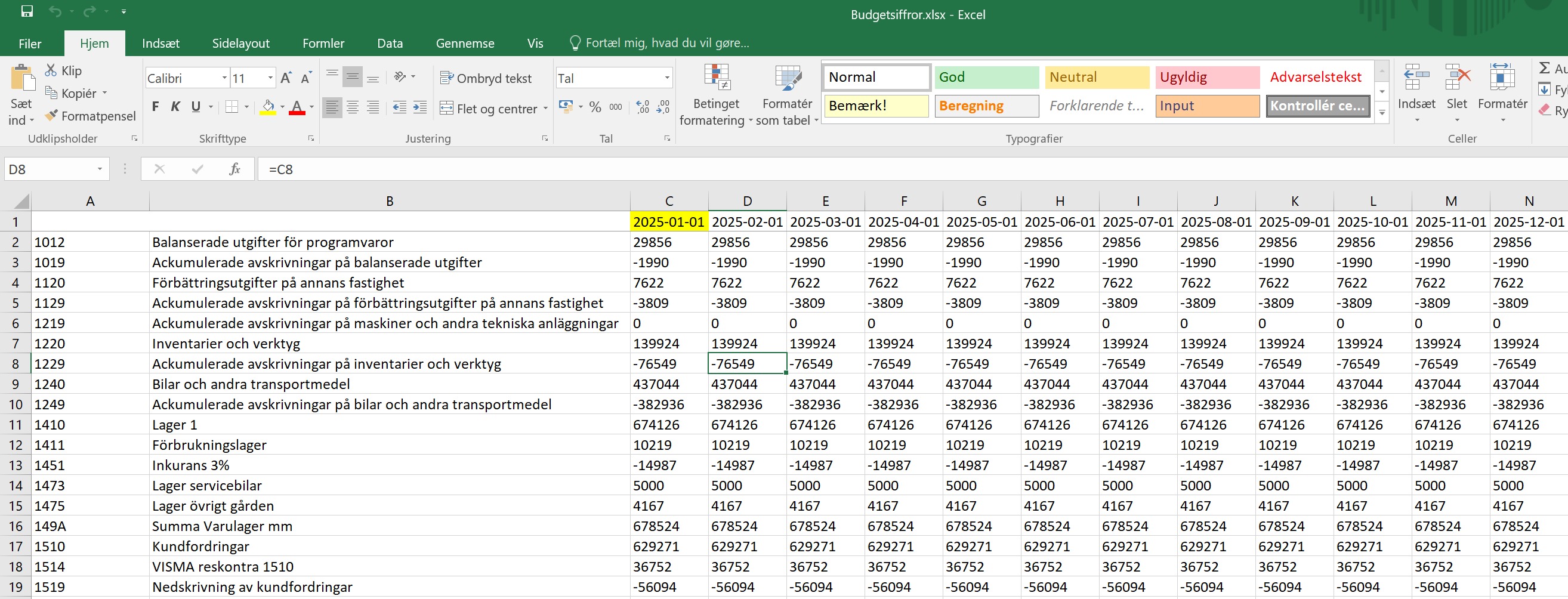This screenshot has width=1568, height=599.
Task: Click the Save icon in quick access toolbar
Action: point(27,11)
